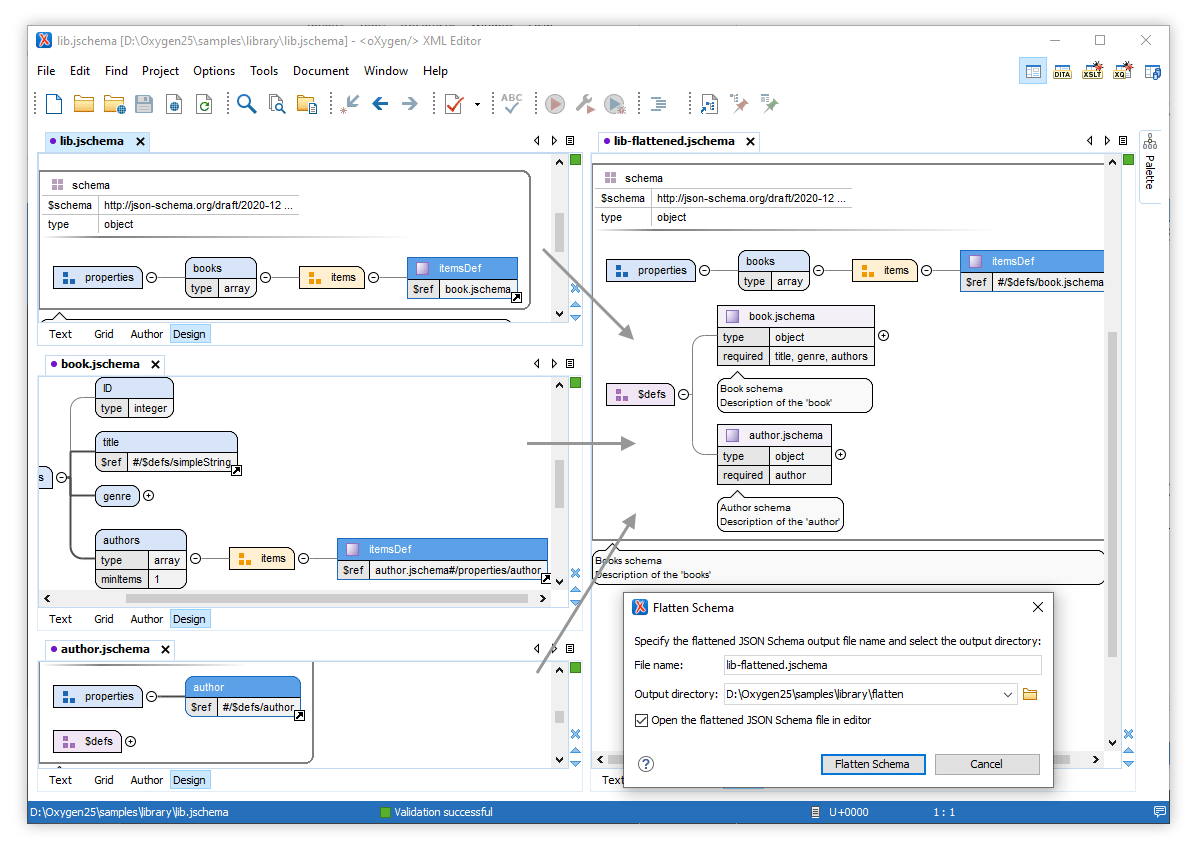Screen dimensions: 1200x850
Task: Click the Open file folder icon
Action: point(83,104)
